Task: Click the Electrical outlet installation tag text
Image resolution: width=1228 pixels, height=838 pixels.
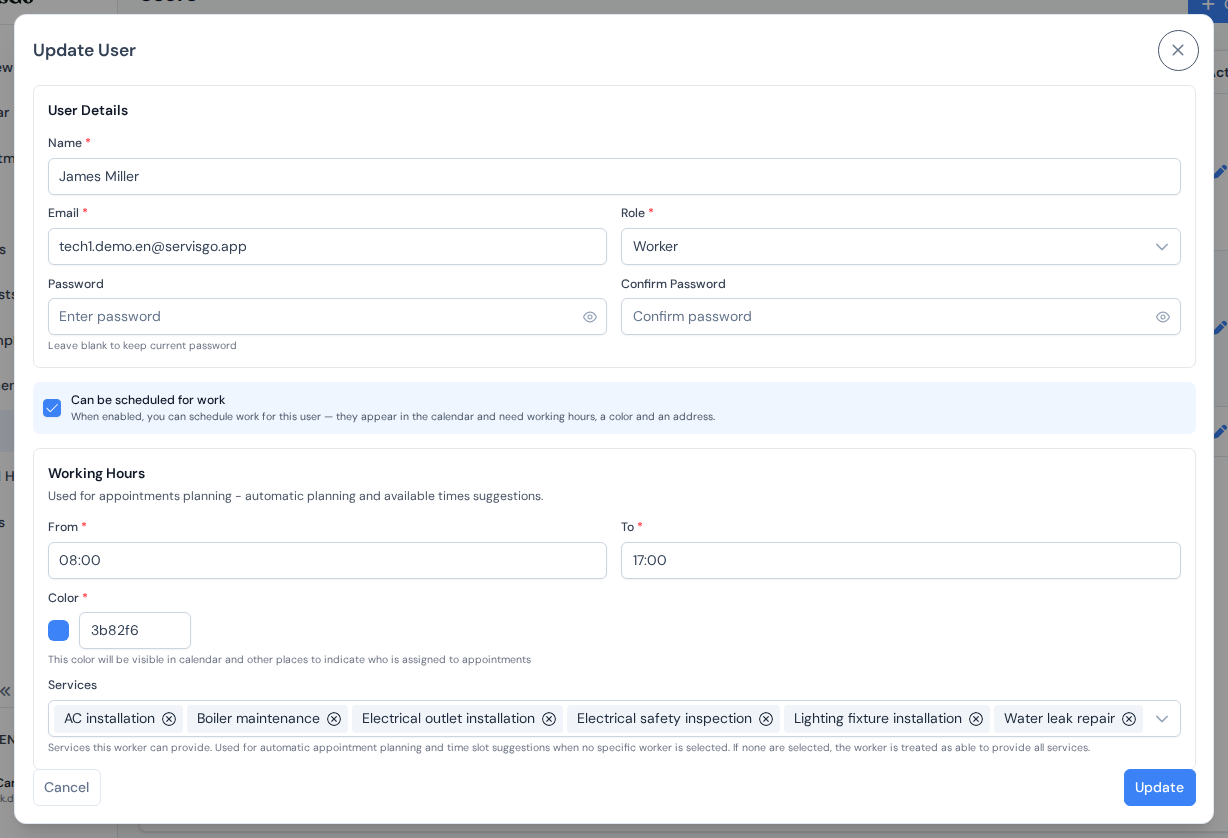Action: pos(448,719)
